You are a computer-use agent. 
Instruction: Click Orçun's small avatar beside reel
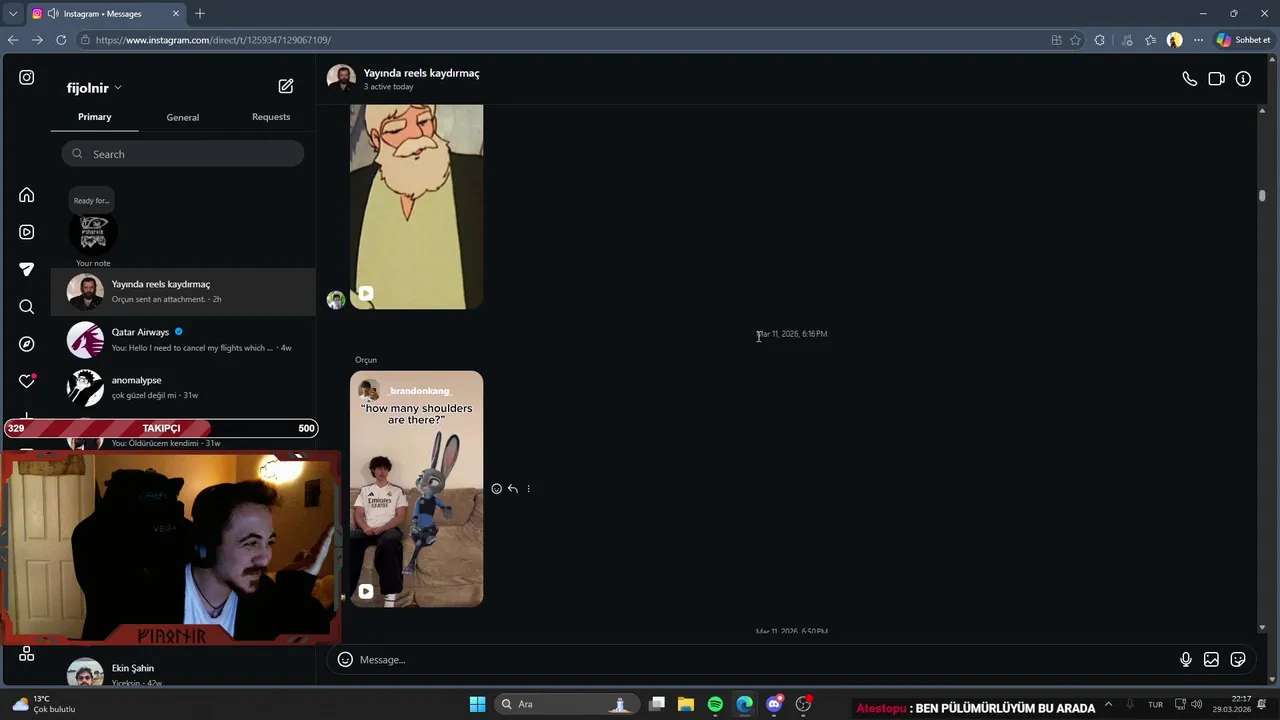336,300
